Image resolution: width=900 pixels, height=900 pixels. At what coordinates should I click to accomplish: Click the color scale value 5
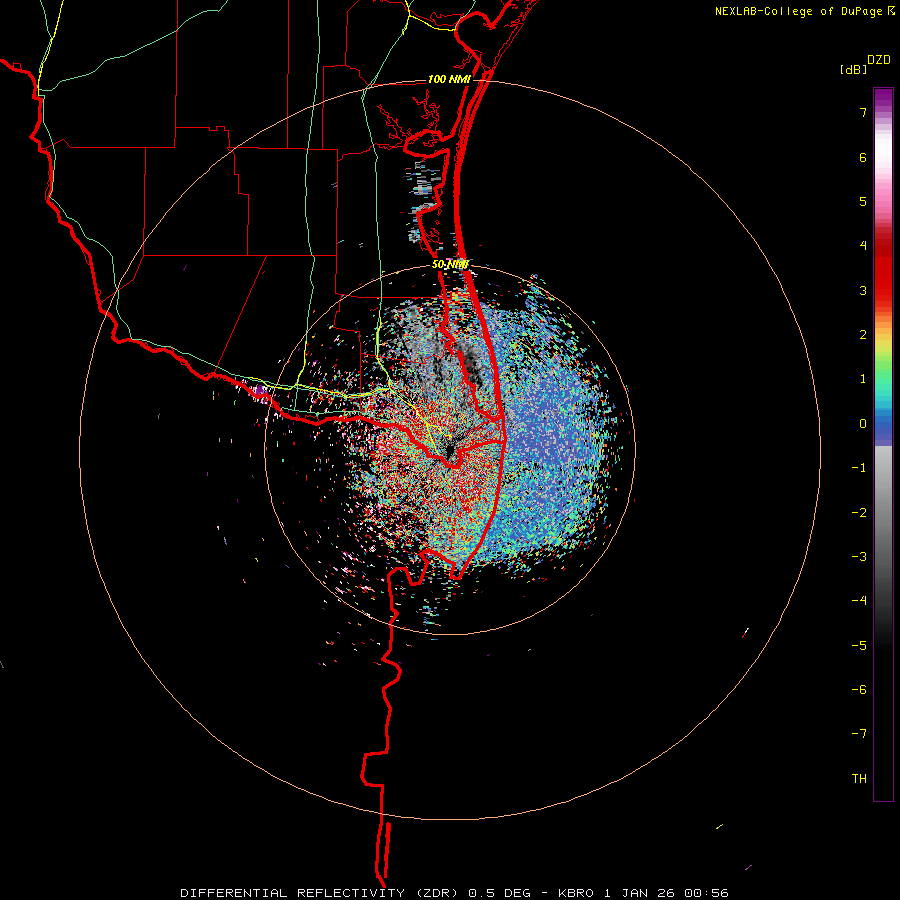pos(863,201)
